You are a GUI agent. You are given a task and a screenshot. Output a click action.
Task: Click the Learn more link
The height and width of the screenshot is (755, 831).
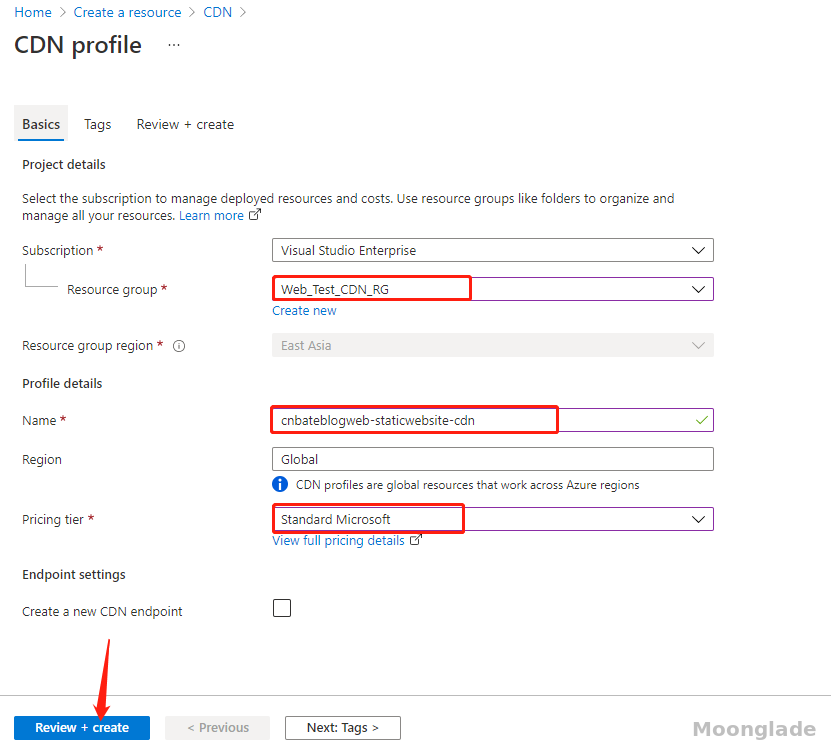pos(211,216)
